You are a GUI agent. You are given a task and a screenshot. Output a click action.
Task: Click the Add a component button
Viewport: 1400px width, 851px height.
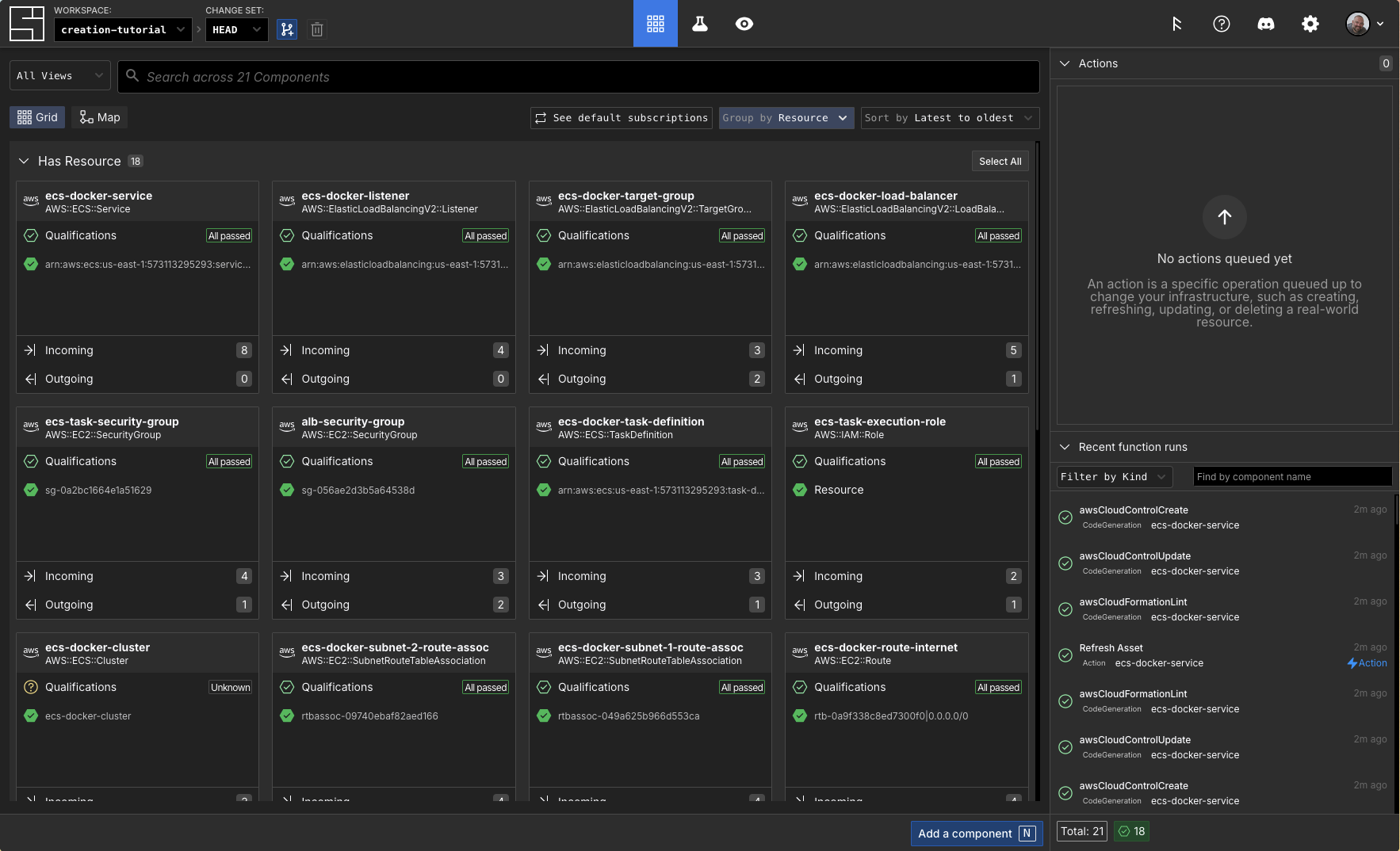(x=976, y=833)
